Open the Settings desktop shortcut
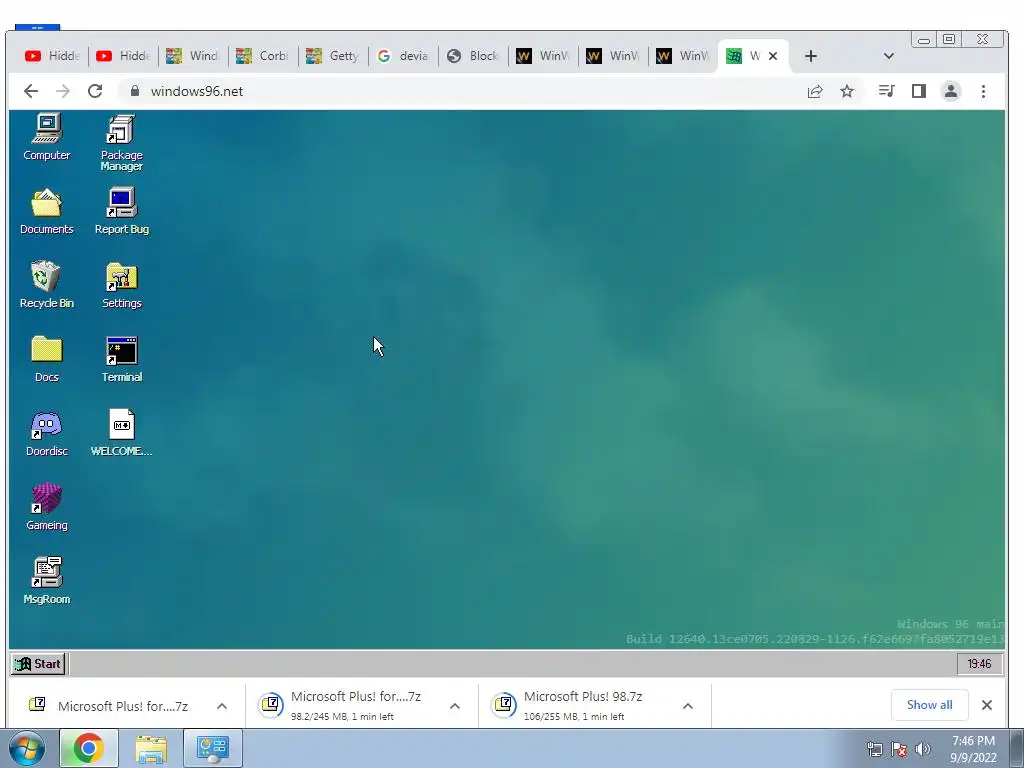 click(x=121, y=285)
